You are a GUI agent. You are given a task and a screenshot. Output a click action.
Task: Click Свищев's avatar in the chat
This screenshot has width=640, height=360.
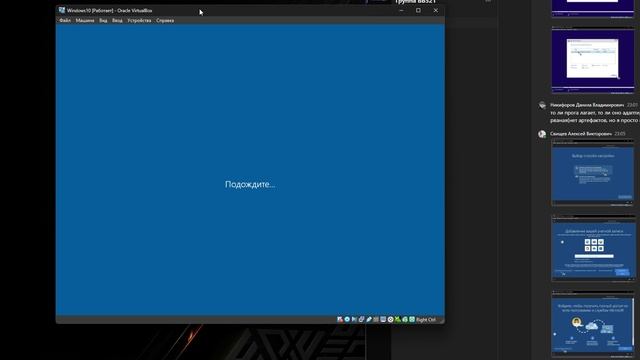[542, 134]
